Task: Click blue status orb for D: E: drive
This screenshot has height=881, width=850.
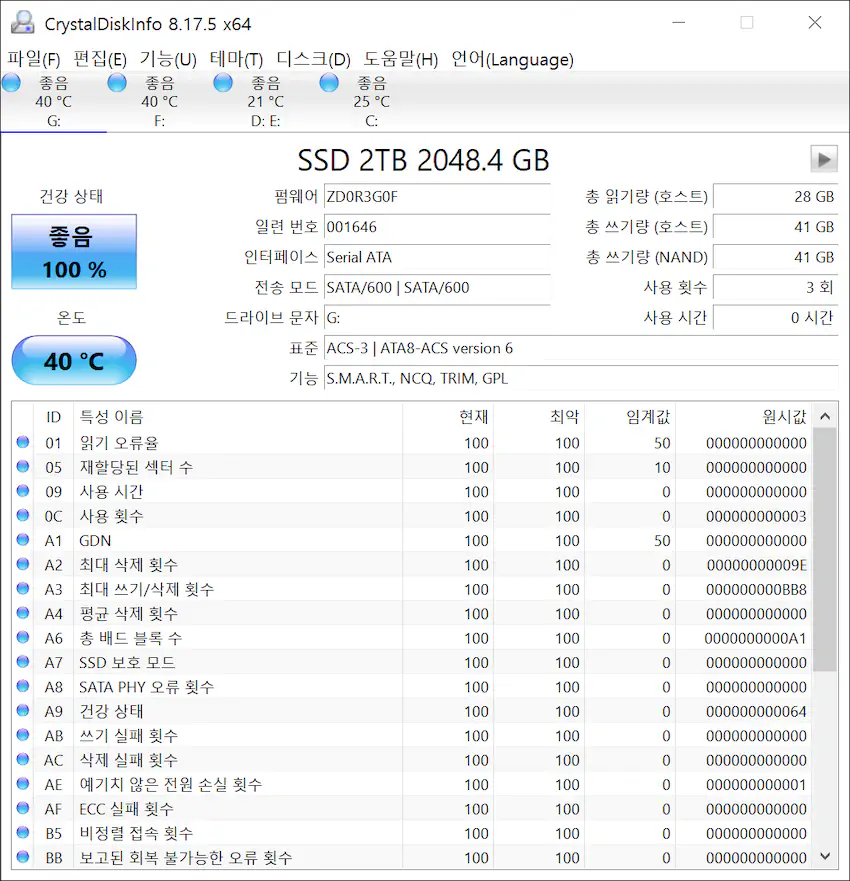Action: pos(223,83)
